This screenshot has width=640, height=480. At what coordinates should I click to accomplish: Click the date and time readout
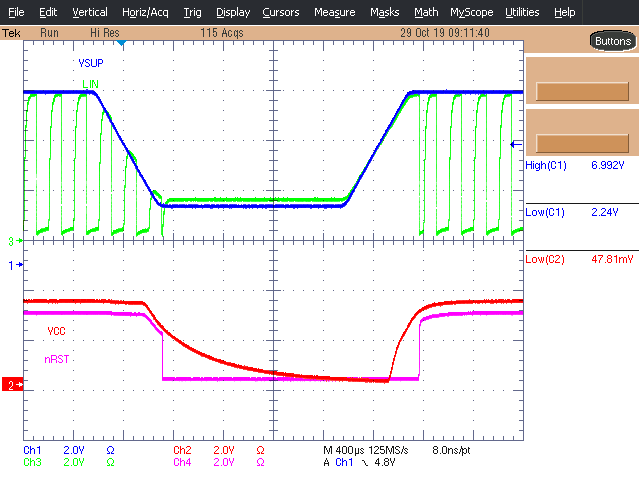pyautogui.click(x=444, y=33)
